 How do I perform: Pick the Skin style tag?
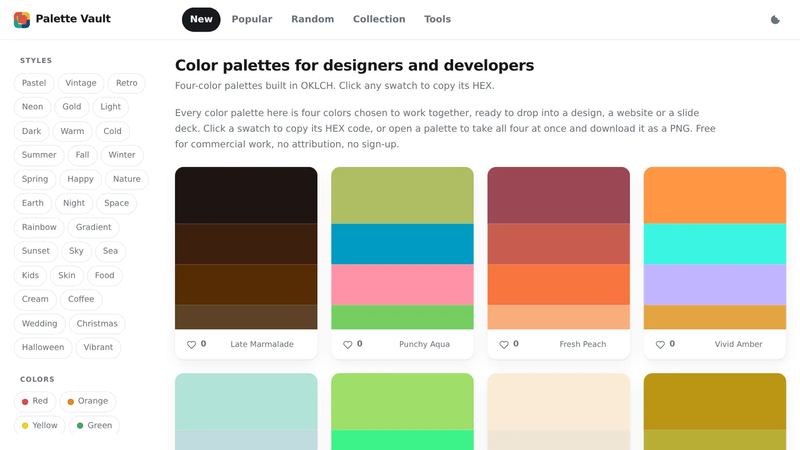67,276
